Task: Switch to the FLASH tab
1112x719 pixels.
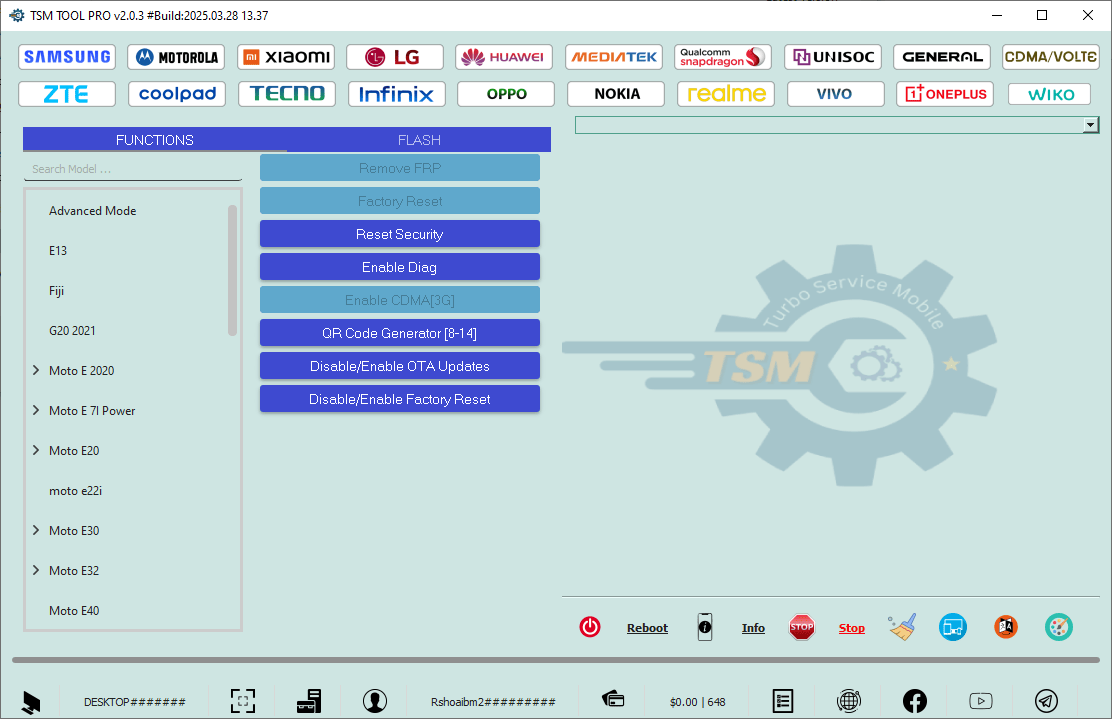Action: (x=419, y=139)
